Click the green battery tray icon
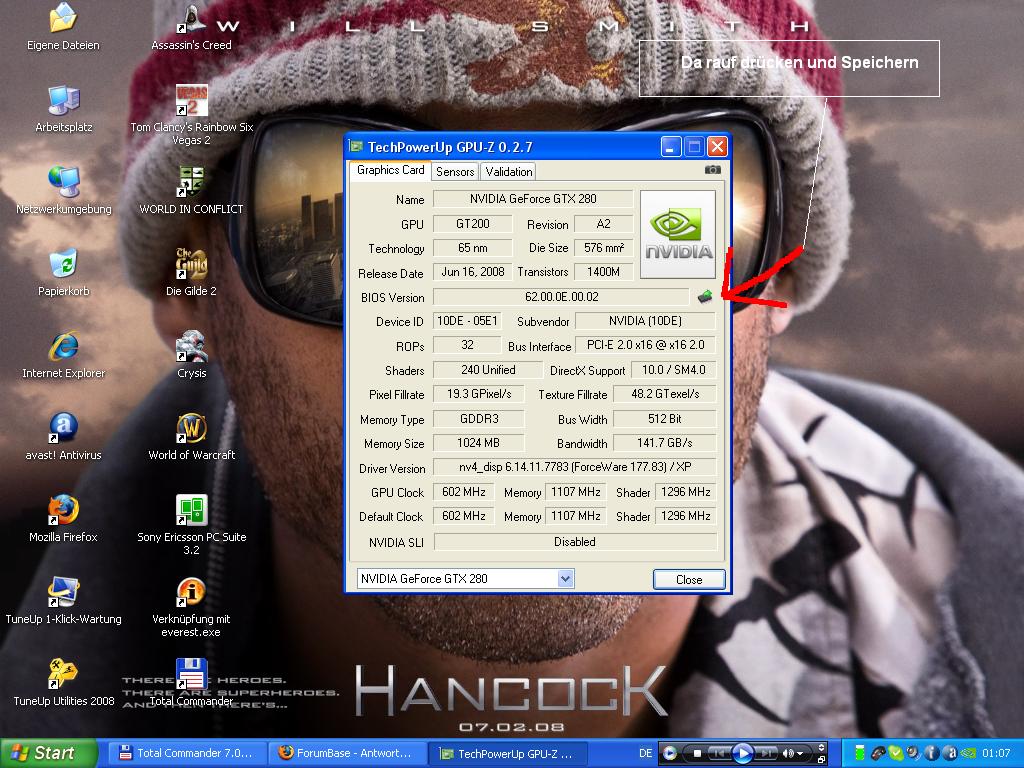 point(860,752)
